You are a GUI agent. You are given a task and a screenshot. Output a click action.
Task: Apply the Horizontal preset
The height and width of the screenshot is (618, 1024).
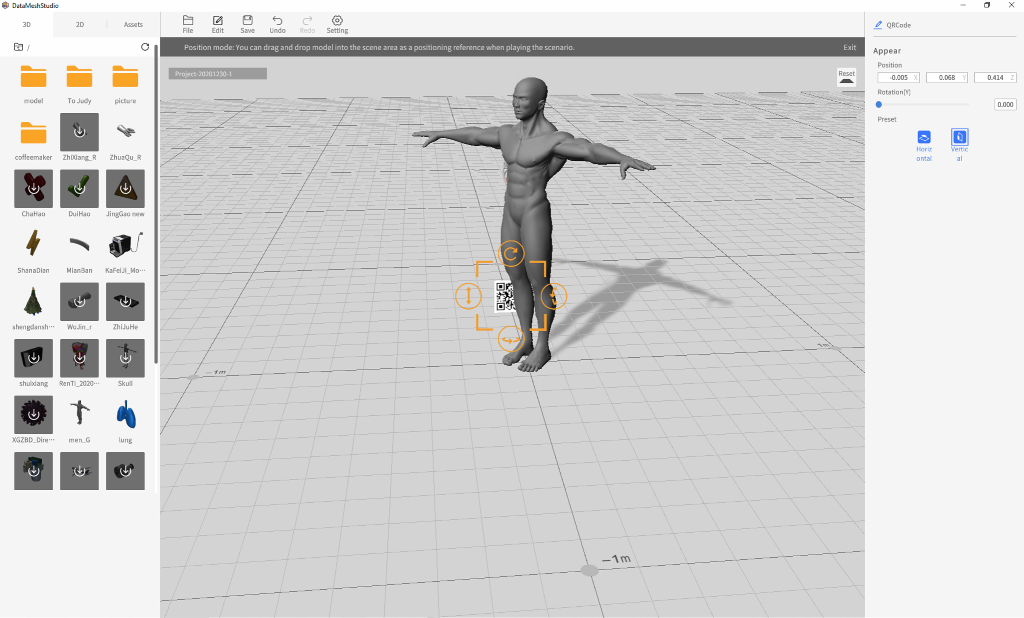click(924, 145)
